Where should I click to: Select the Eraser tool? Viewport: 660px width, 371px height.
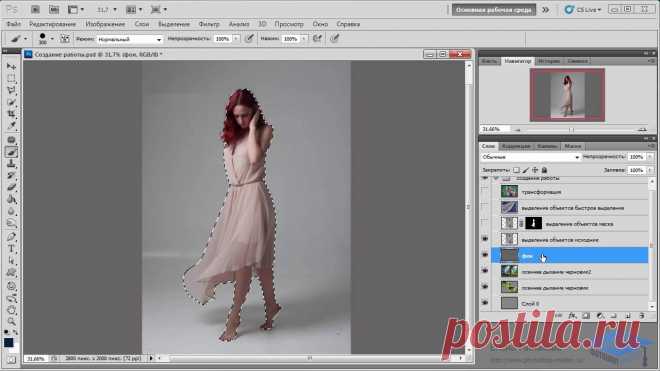click(11, 187)
